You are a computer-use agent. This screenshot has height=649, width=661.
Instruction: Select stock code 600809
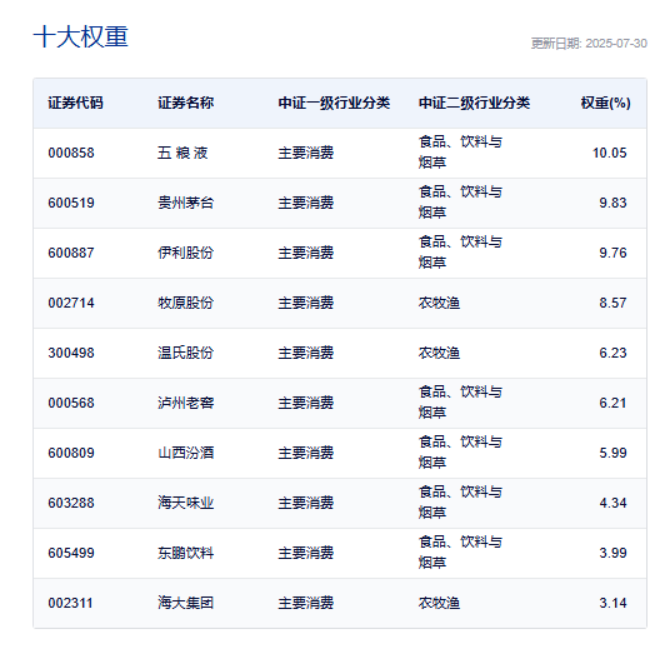(x=71, y=453)
